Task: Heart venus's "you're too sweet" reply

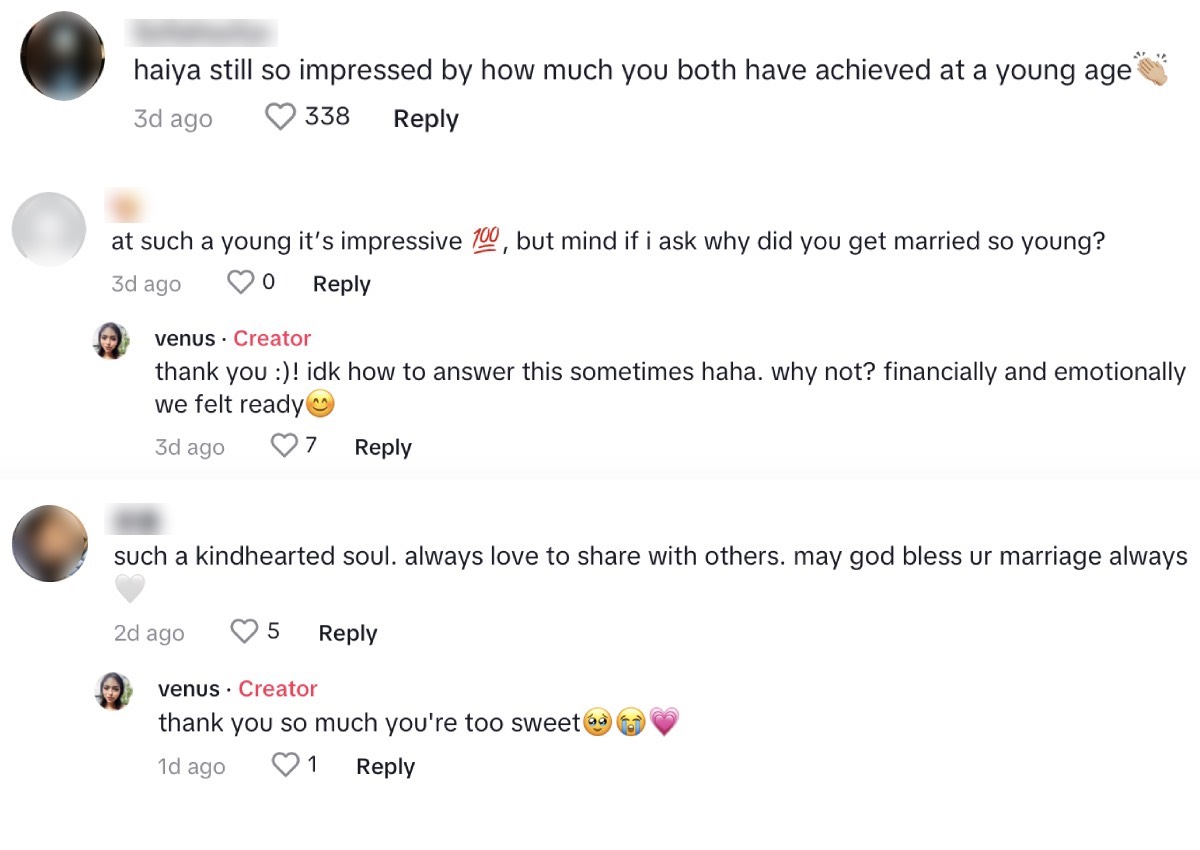Action: click(x=286, y=766)
